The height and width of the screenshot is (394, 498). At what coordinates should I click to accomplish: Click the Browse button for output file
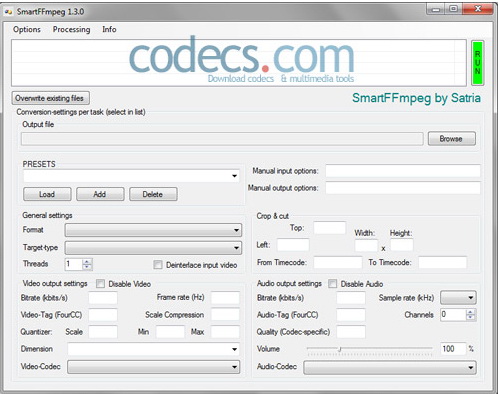pos(451,139)
